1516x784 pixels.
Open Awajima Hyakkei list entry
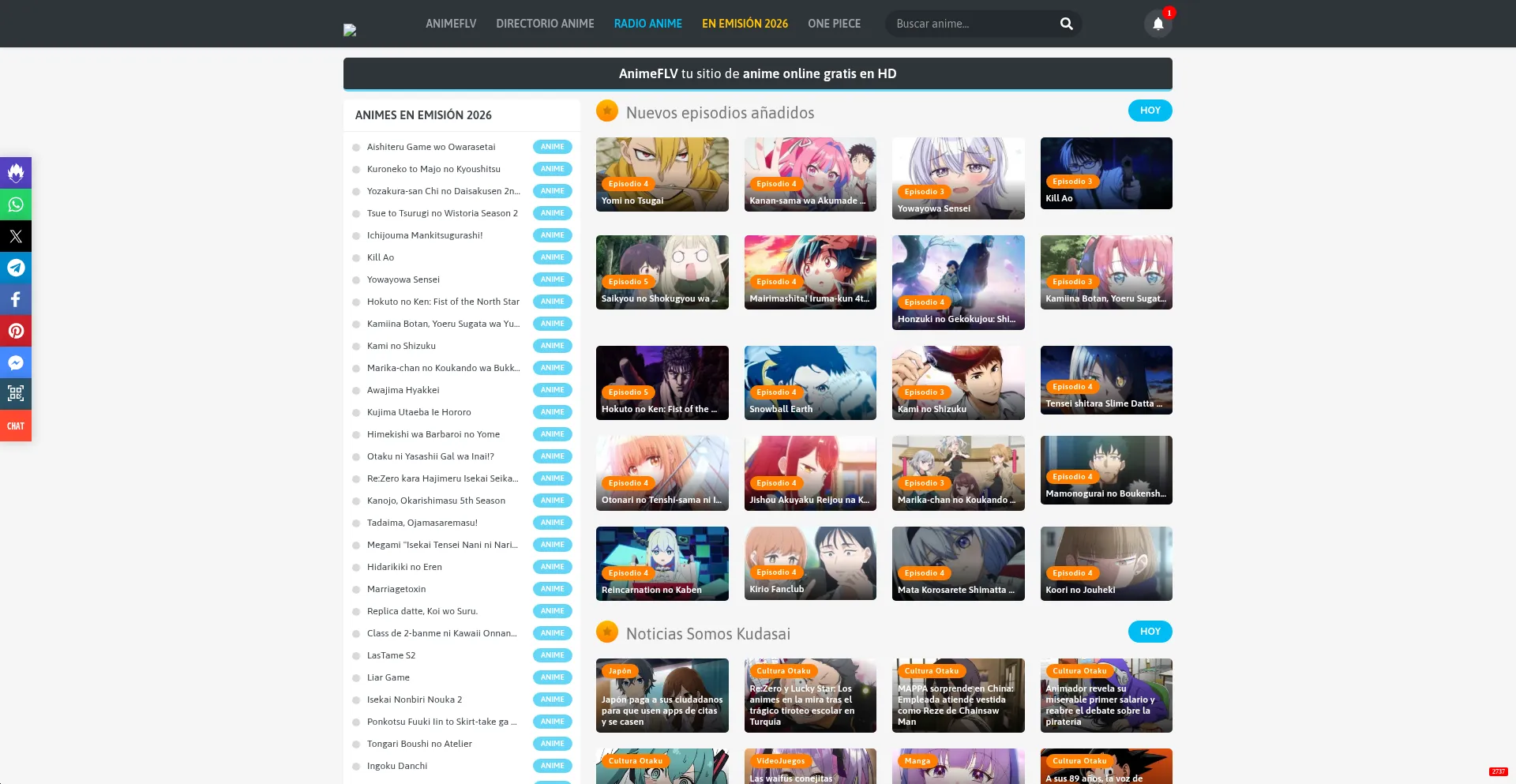point(403,390)
